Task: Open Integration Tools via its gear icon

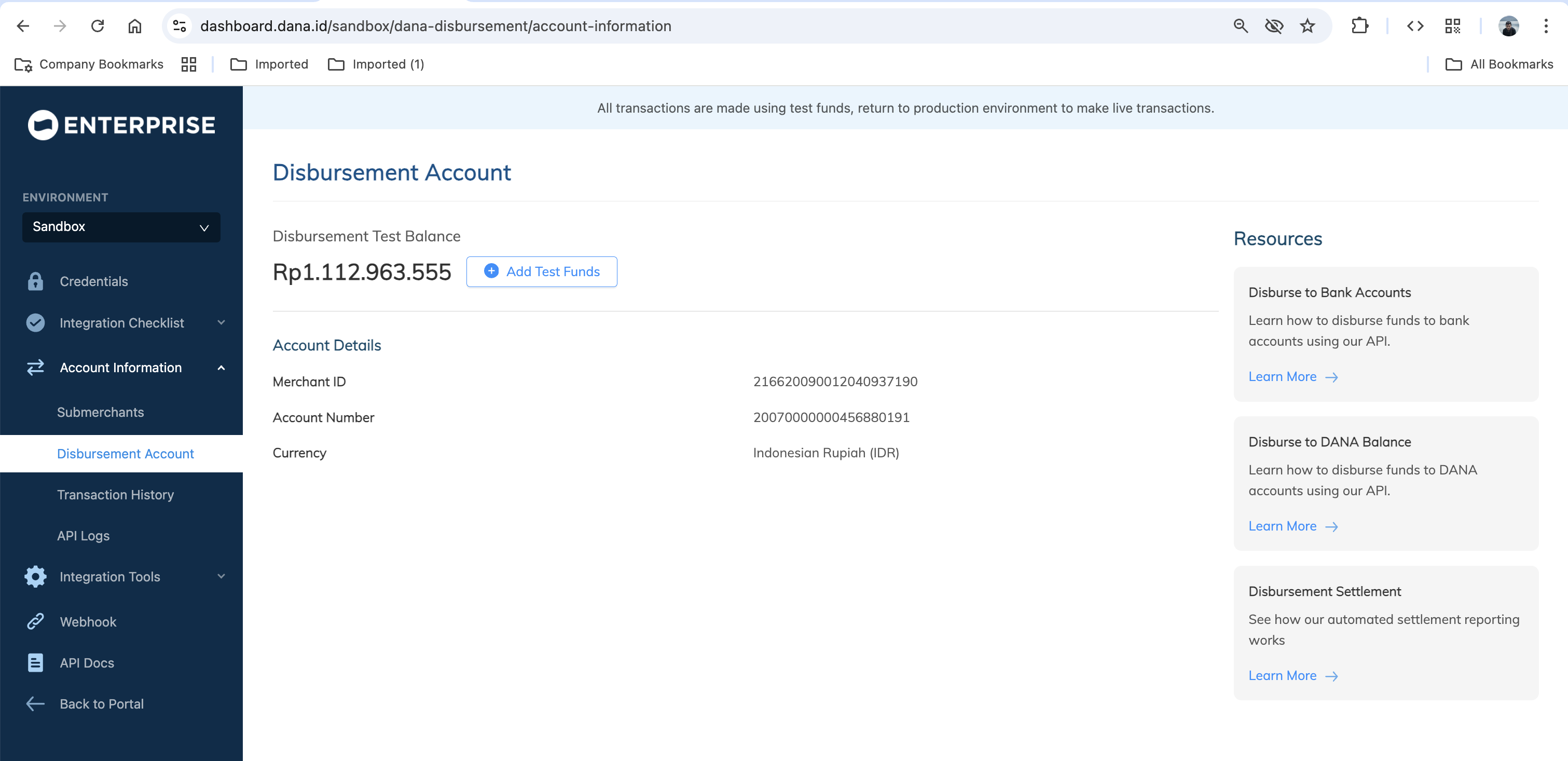Action: click(35, 577)
